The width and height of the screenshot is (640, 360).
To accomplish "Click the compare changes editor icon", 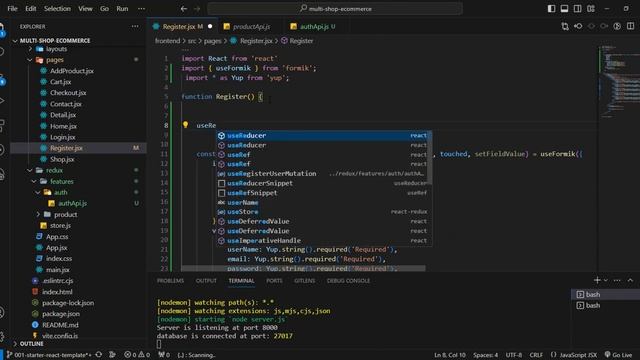I will [x=565, y=27].
